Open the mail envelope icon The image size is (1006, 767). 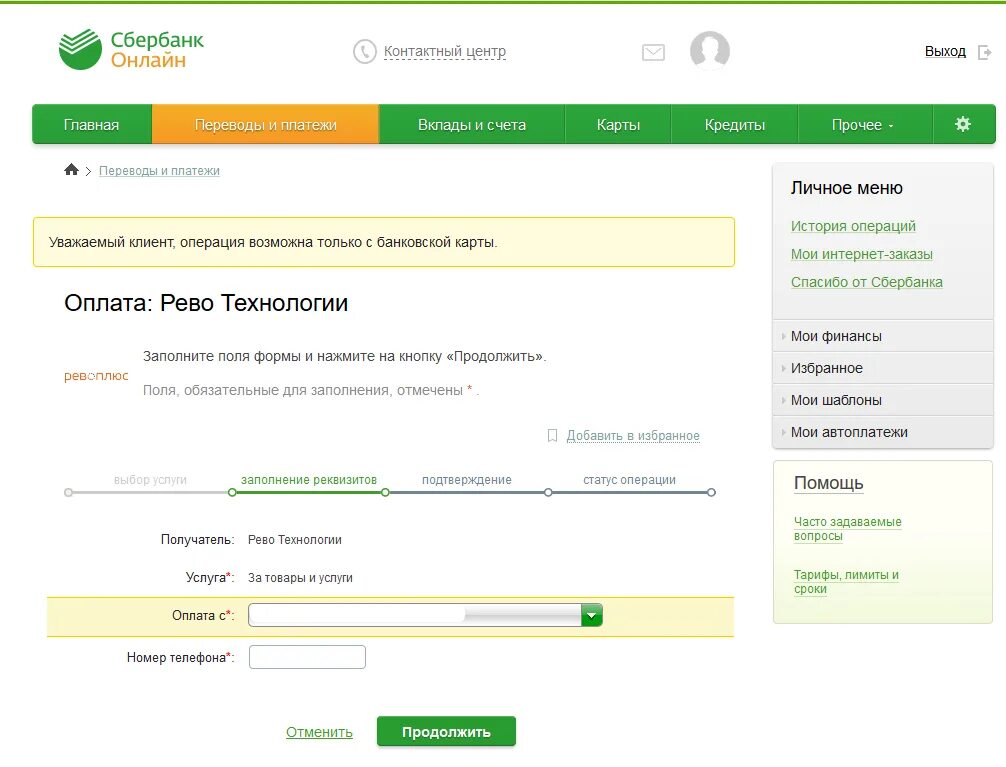pos(653,52)
